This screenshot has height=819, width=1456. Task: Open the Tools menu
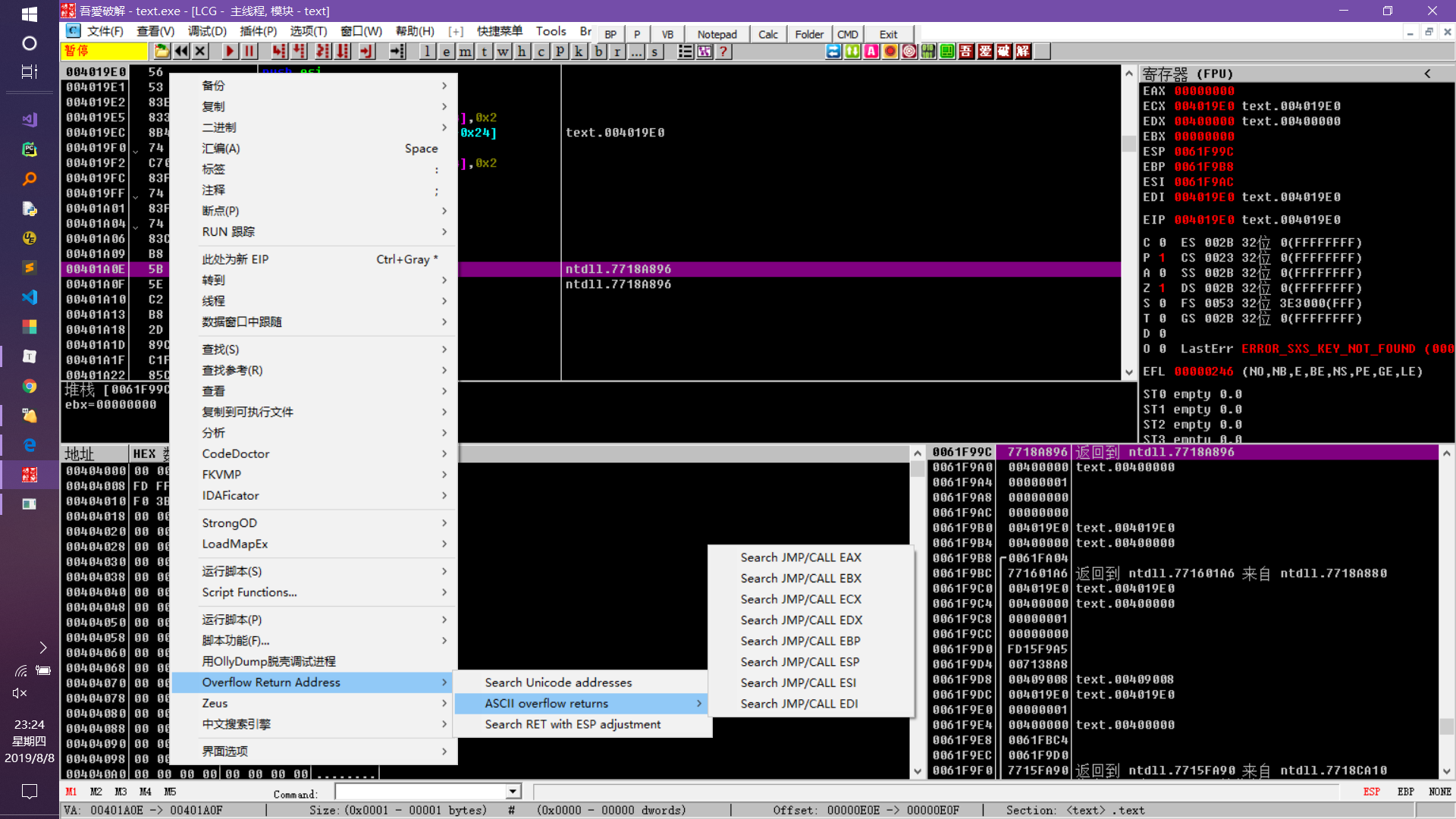tap(551, 31)
